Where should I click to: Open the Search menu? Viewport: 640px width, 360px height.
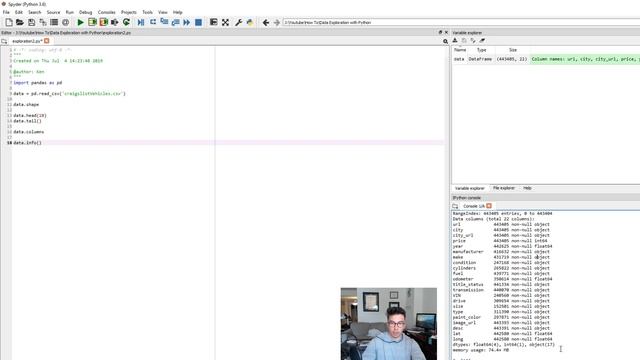pos(35,12)
